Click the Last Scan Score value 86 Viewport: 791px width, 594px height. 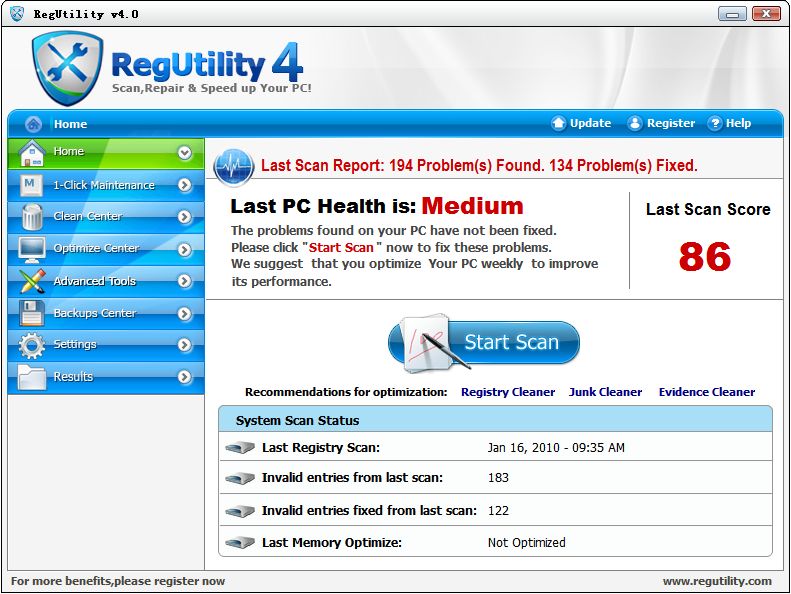coord(704,256)
